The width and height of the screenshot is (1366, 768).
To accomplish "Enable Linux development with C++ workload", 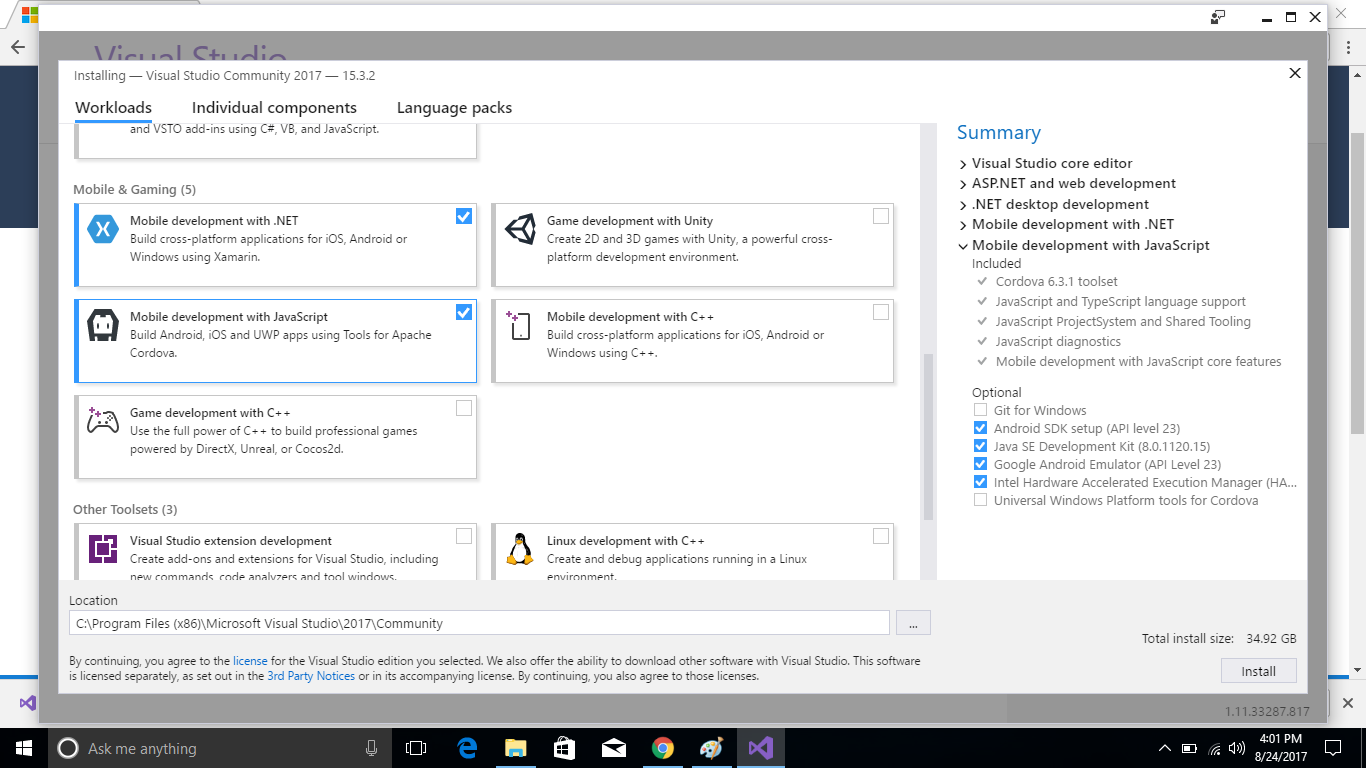I will click(881, 536).
